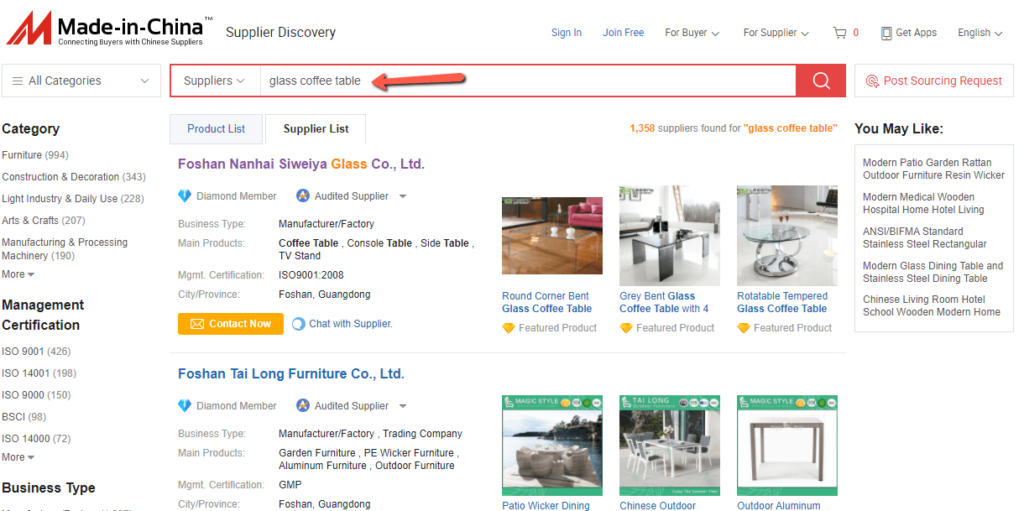This screenshot has height=511, width=1024.
Task: Open the Round Corner Bent table thumbnail
Action: point(552,235)
